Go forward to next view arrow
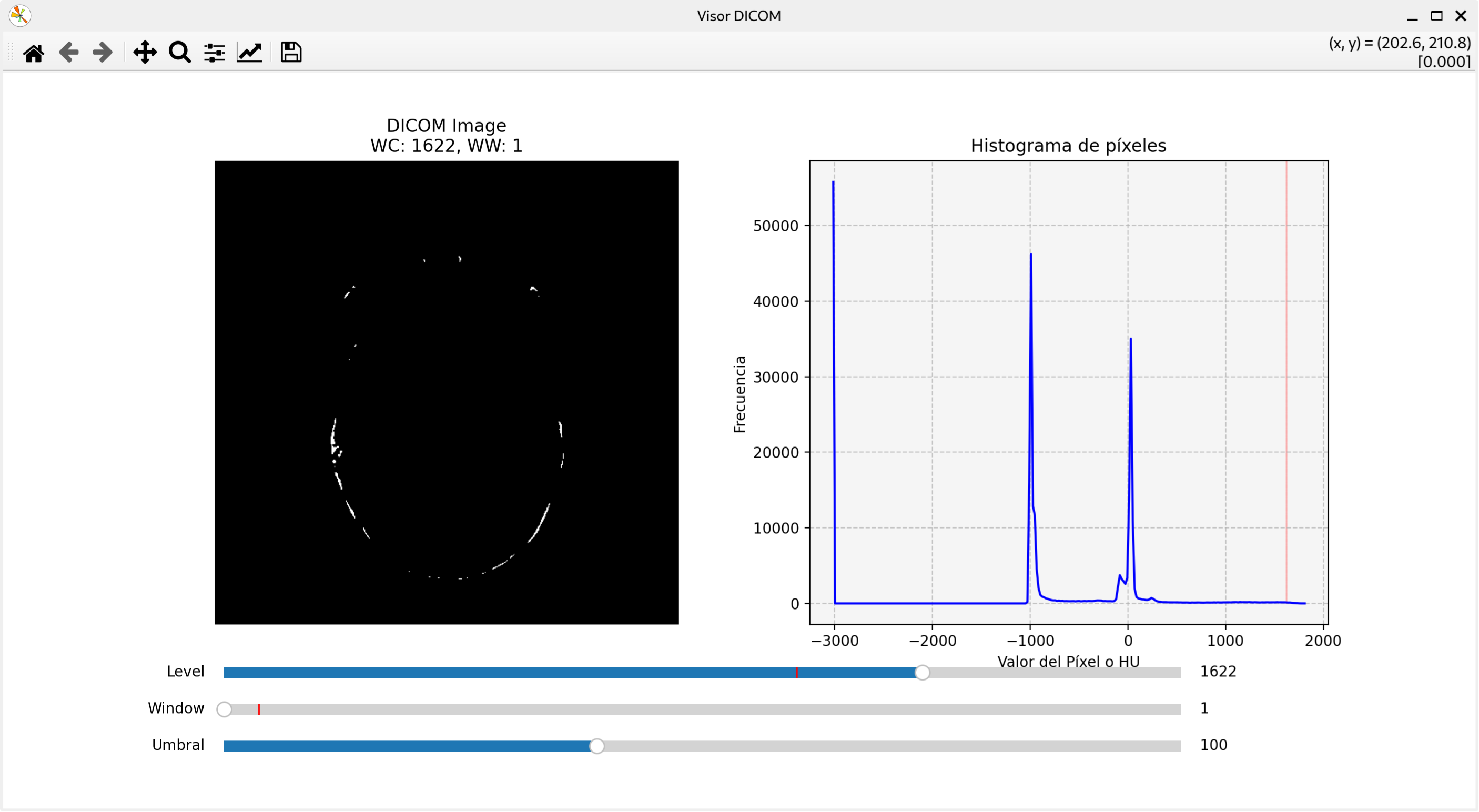The height and width of the screenshot is (812, 1479). 103,53
